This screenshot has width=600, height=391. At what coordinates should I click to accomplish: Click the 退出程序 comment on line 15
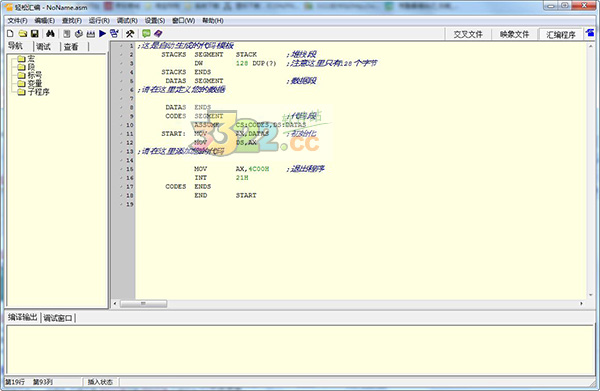coord(305,169)
